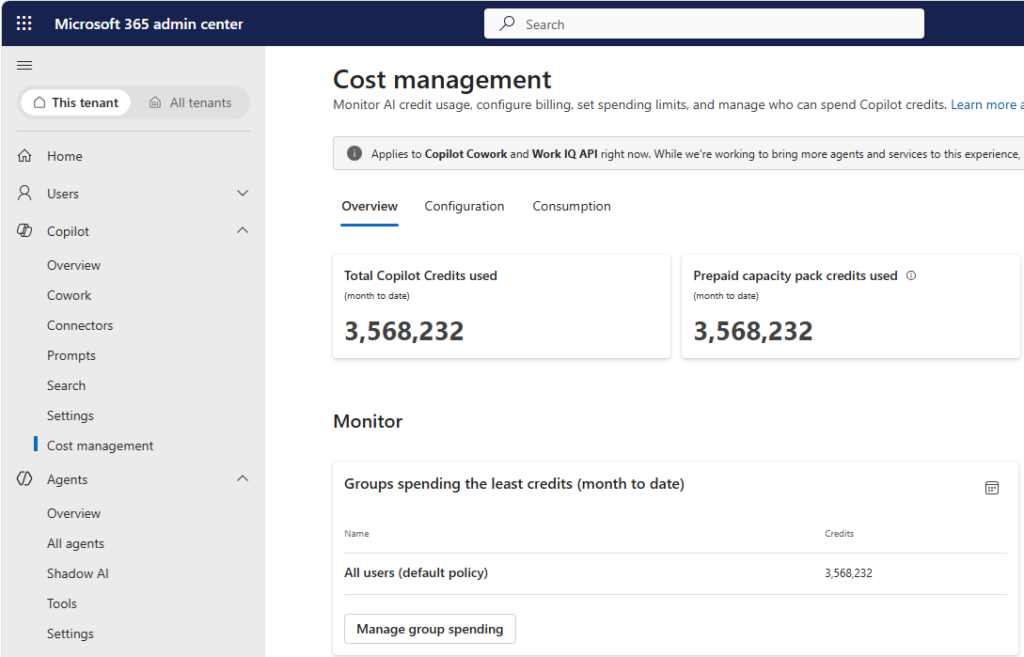The width and height of the screenshot is (1024, 657).
Task: Click info icon next to Prepaid capacity pack
Action: [x=911, y=276]
